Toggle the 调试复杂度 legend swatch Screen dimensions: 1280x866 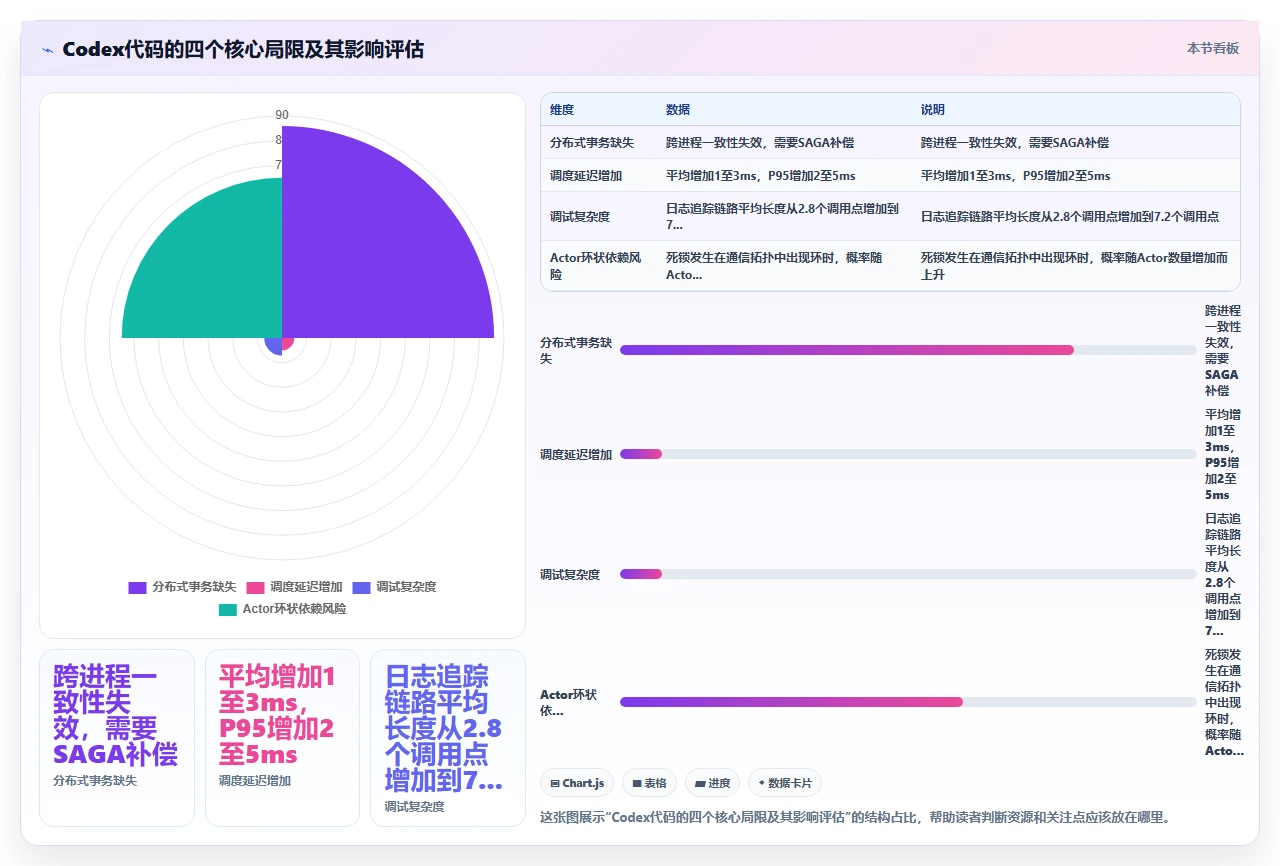(362, 587)
